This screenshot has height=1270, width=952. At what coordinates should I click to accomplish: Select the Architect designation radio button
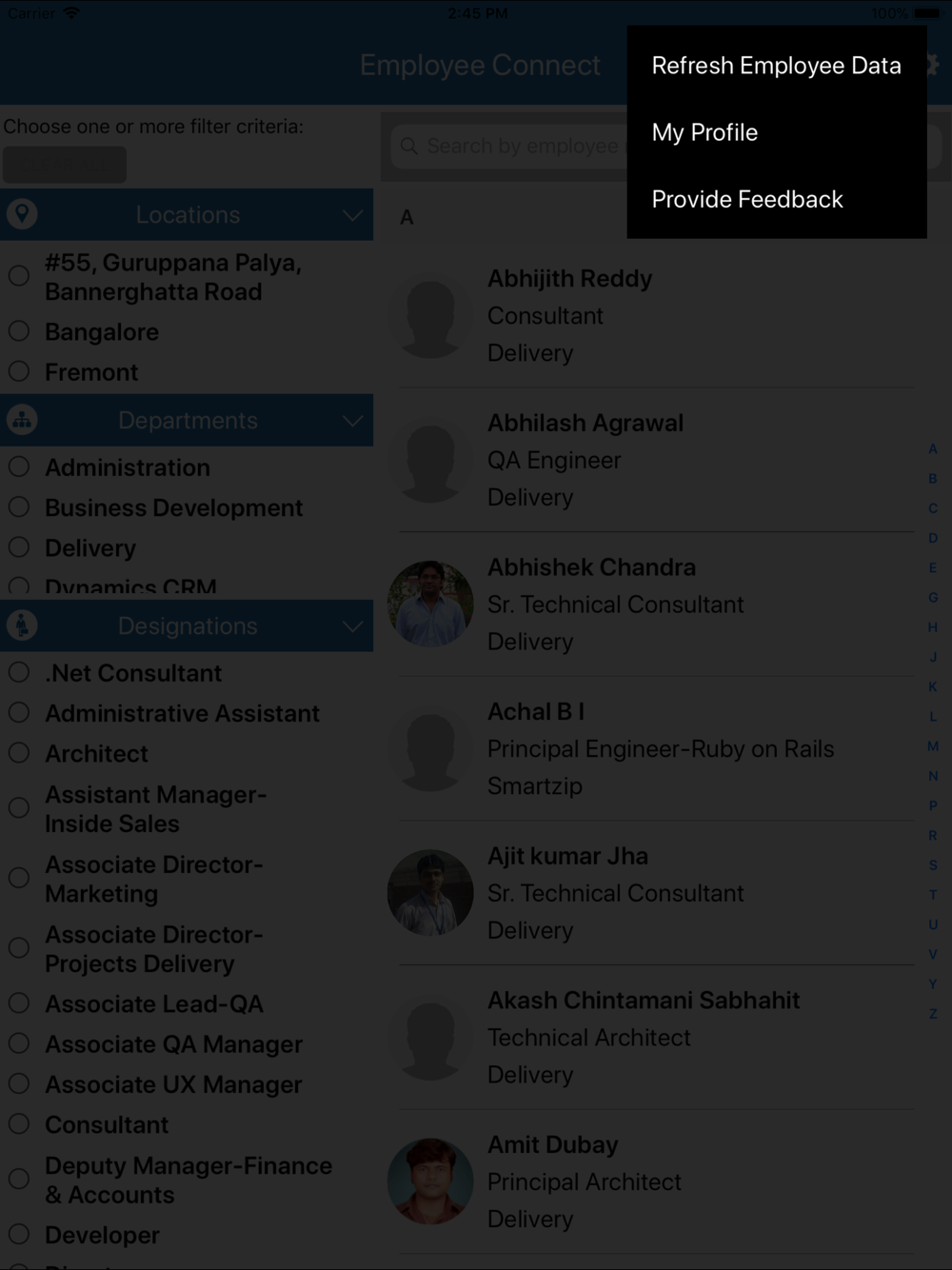coord(19,753)
